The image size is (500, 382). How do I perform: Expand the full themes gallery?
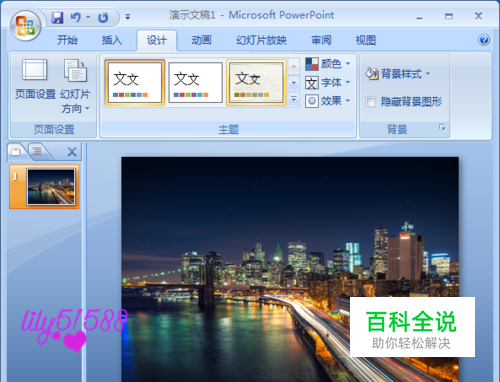click(x=294, y=99)
